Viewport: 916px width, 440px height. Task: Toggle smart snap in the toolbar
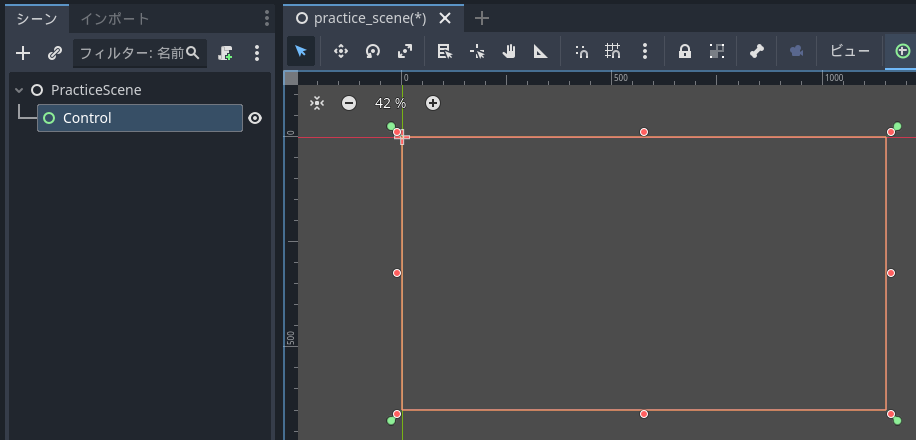[x=581, y=52]
